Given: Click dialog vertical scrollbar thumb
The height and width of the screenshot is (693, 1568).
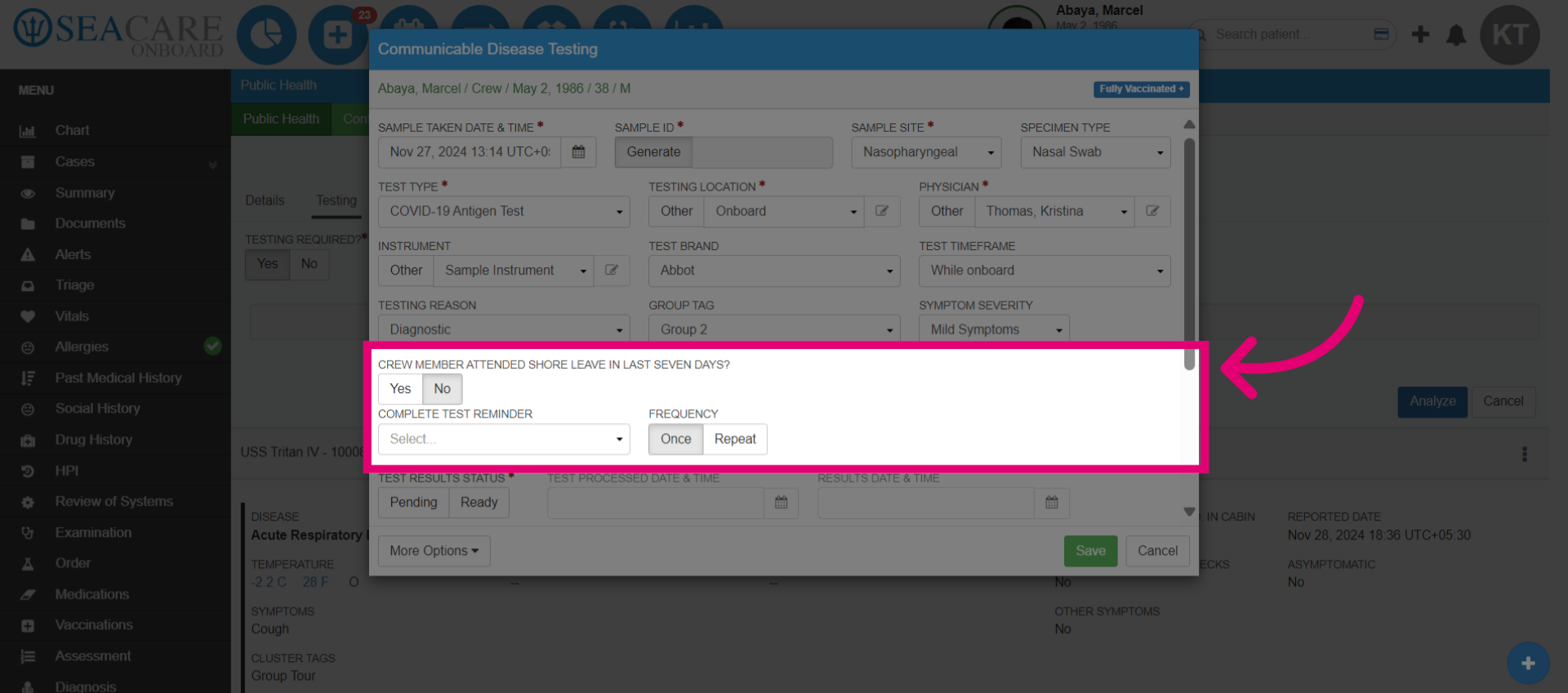Looking at the screenshot, I should pyautogui.click(x=1189, y=253).
